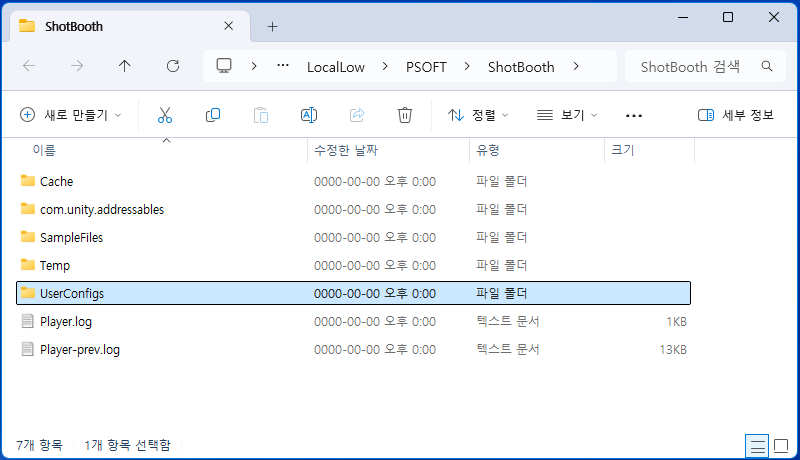The image size is (800, 460).
Task: Select the ShotBooth window tab
Action: 120,26
